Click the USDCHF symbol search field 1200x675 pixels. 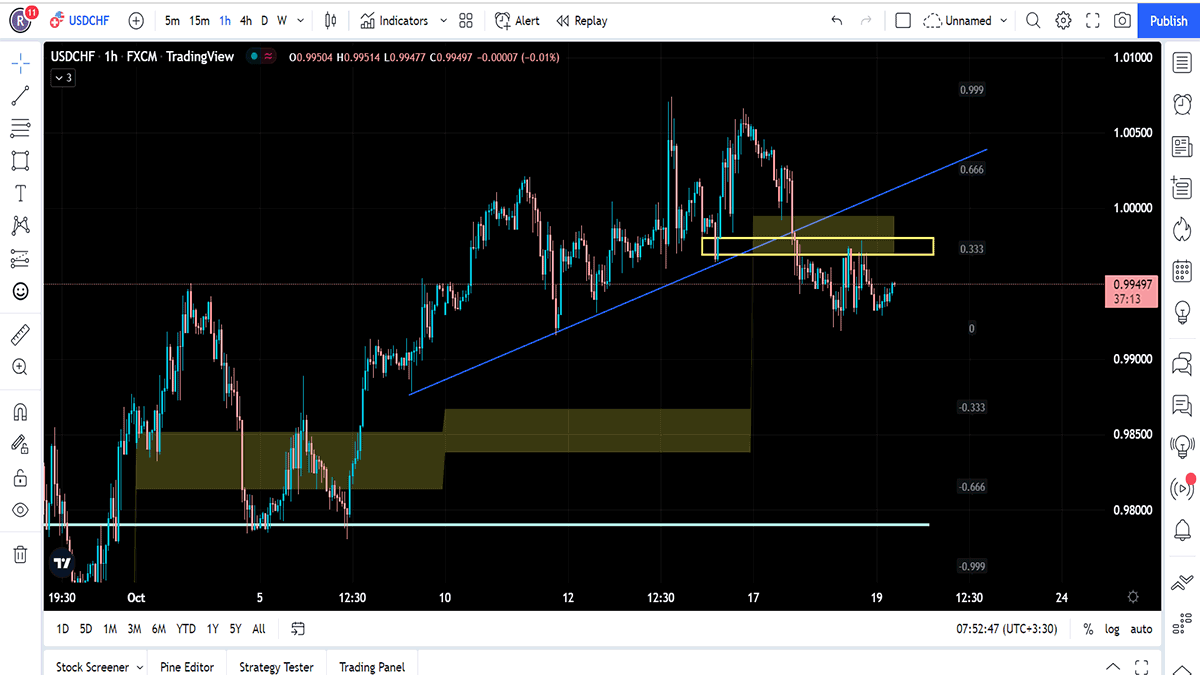(x=89, y=20)
